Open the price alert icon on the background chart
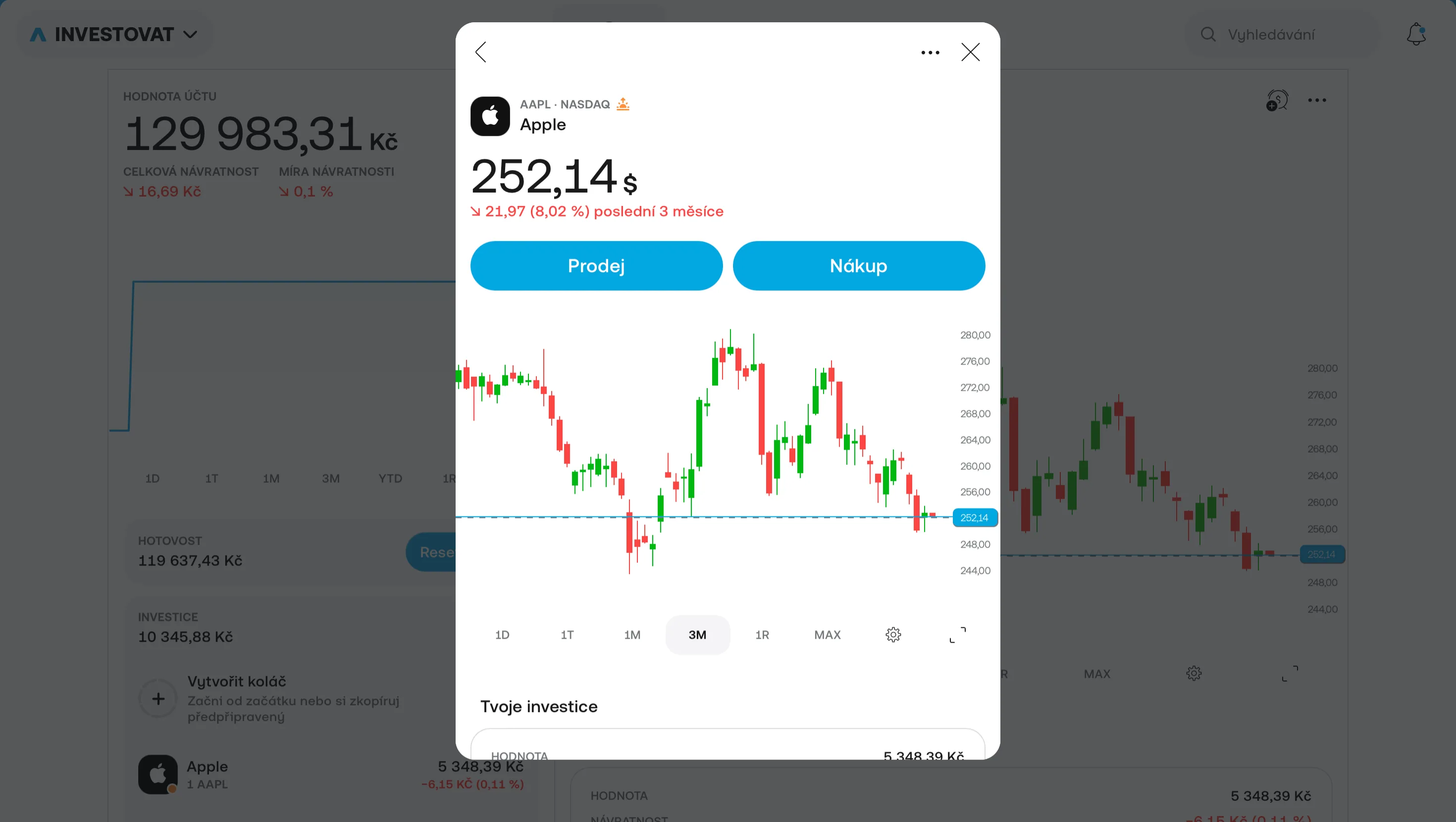The image size is (1456, 822). [x=1277, y=100]
